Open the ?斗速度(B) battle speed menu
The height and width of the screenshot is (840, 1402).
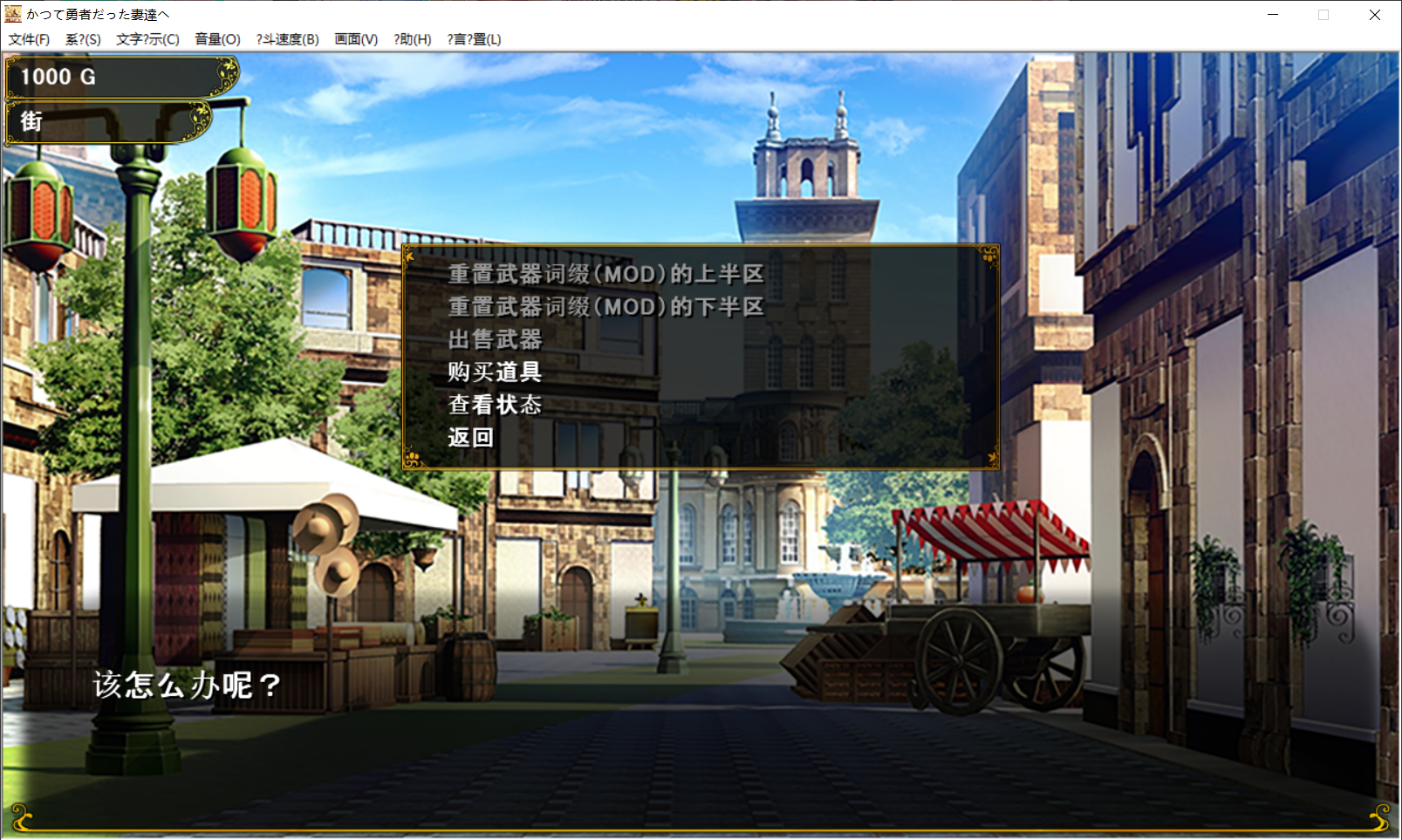click(x=287, y=39)
